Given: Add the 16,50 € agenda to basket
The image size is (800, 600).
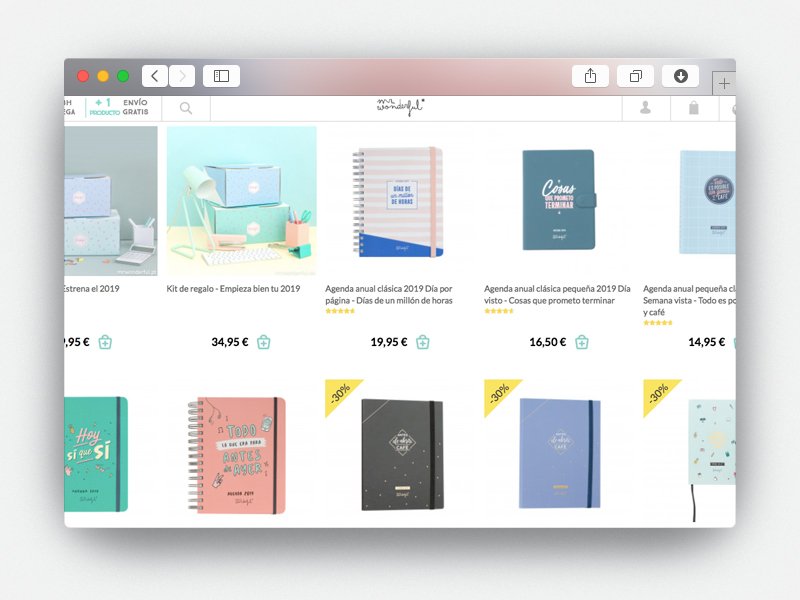Looking at the screenshot, I should (582, 342).
